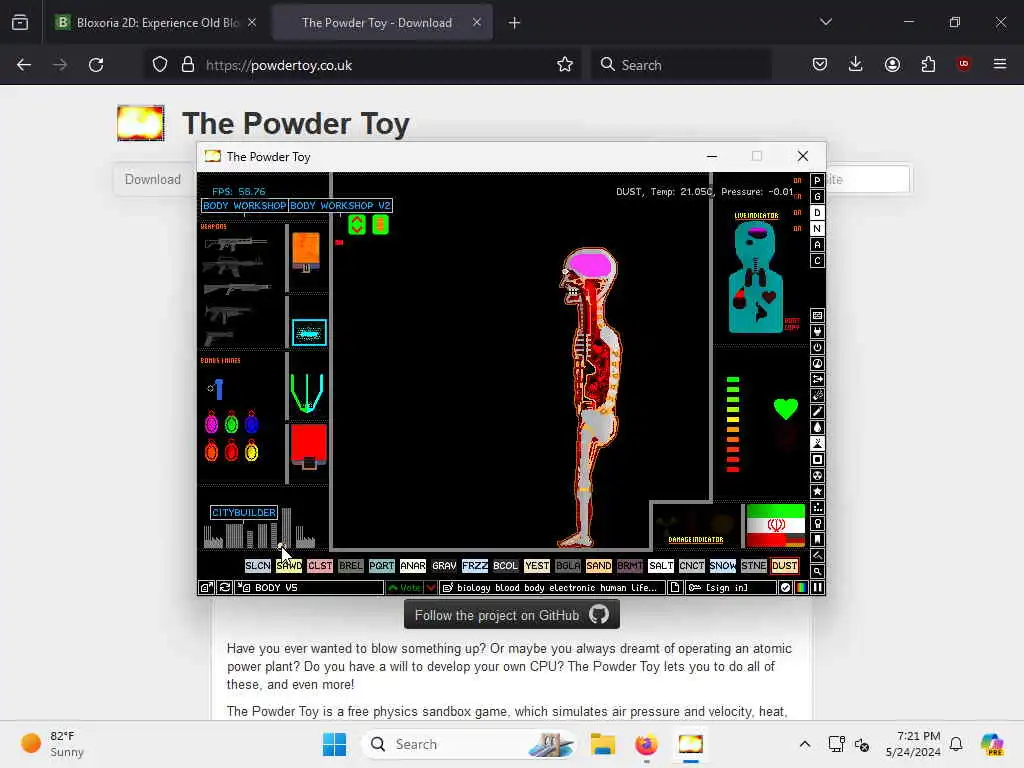Open the Walls category in Powder Toy sidebar
1024x768 pixels.
point(817,315)
